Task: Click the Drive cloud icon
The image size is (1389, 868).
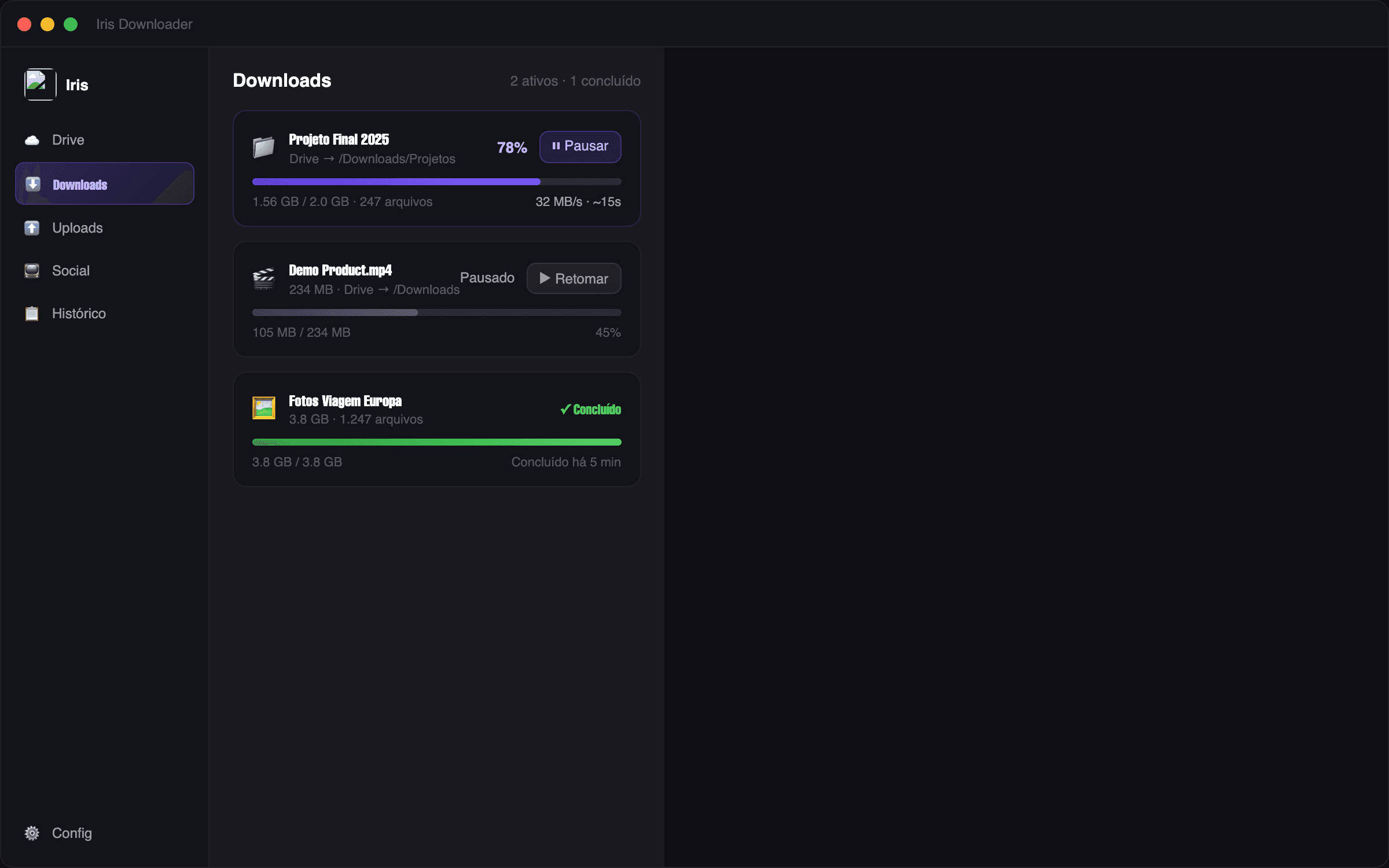Action: pyautogui.click(x=32, y=140)
